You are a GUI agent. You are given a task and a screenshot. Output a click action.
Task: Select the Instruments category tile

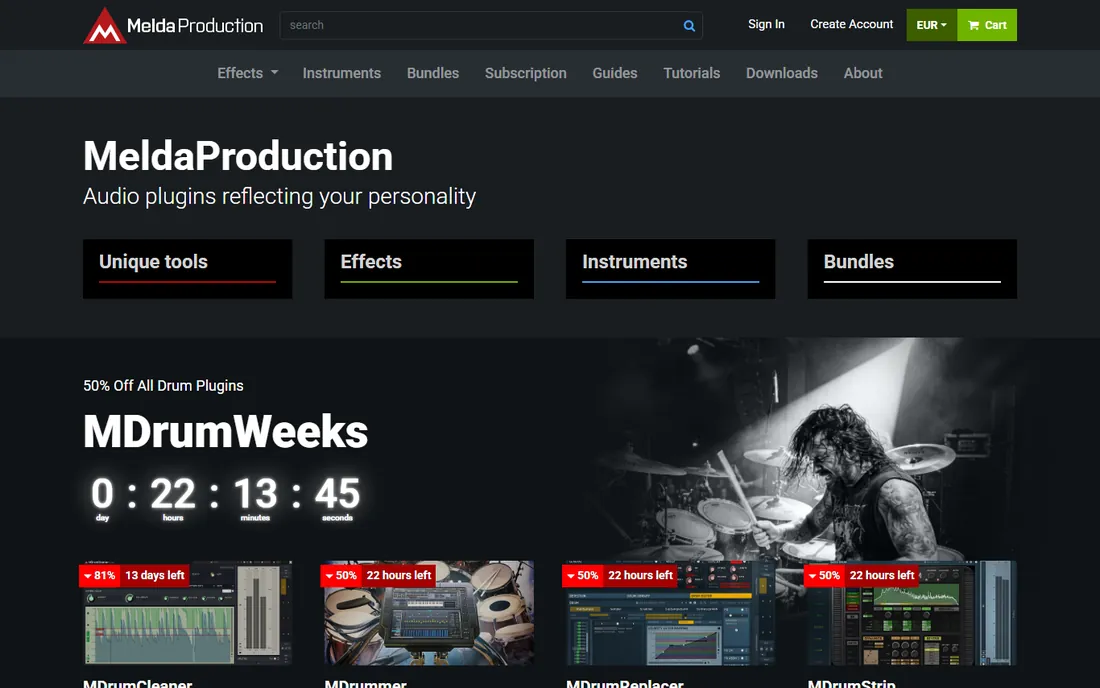coord(670,269)
